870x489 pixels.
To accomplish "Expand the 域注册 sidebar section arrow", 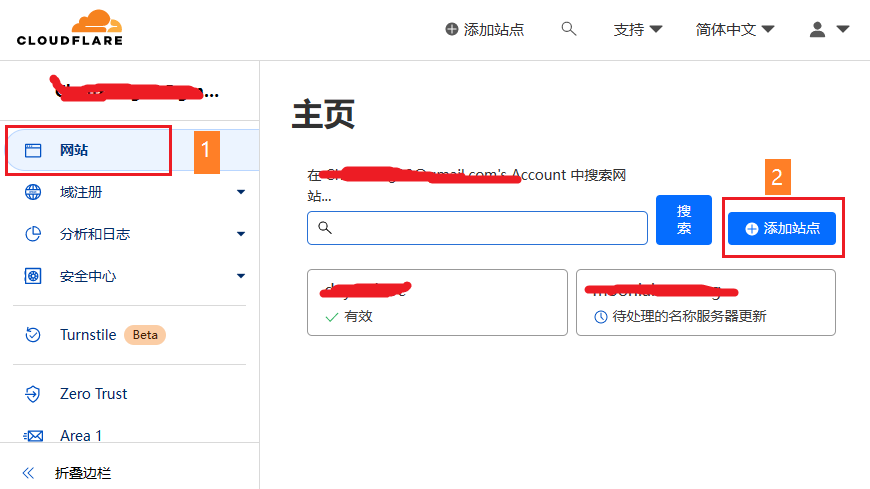I will [x=241, y=192].
